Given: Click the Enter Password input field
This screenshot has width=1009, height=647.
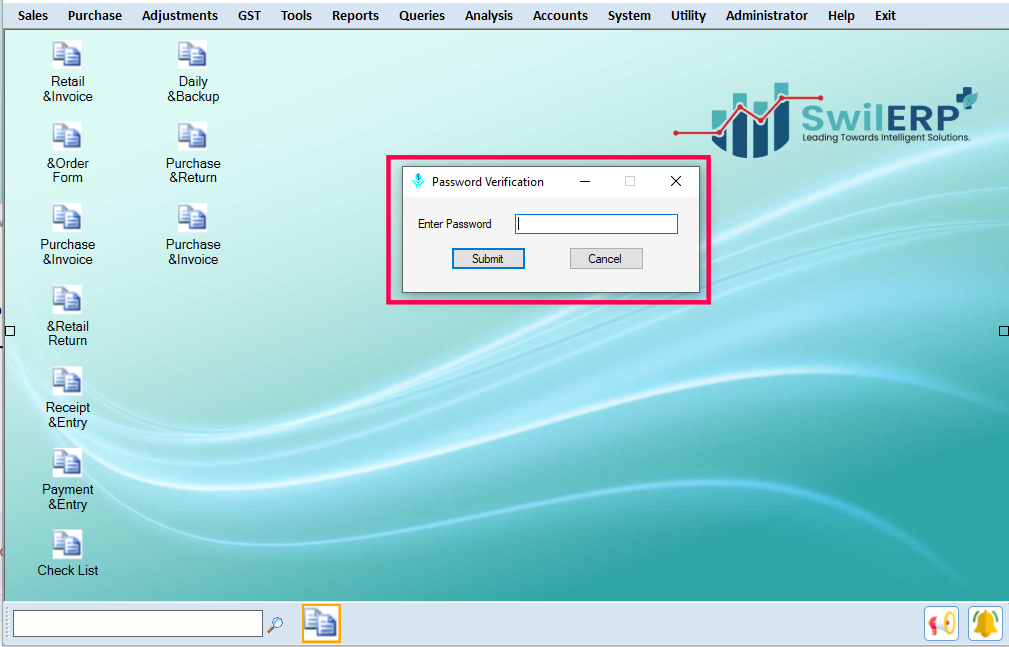Looking at the screenshot, I should pyautogui.click(x=595, y=223).
